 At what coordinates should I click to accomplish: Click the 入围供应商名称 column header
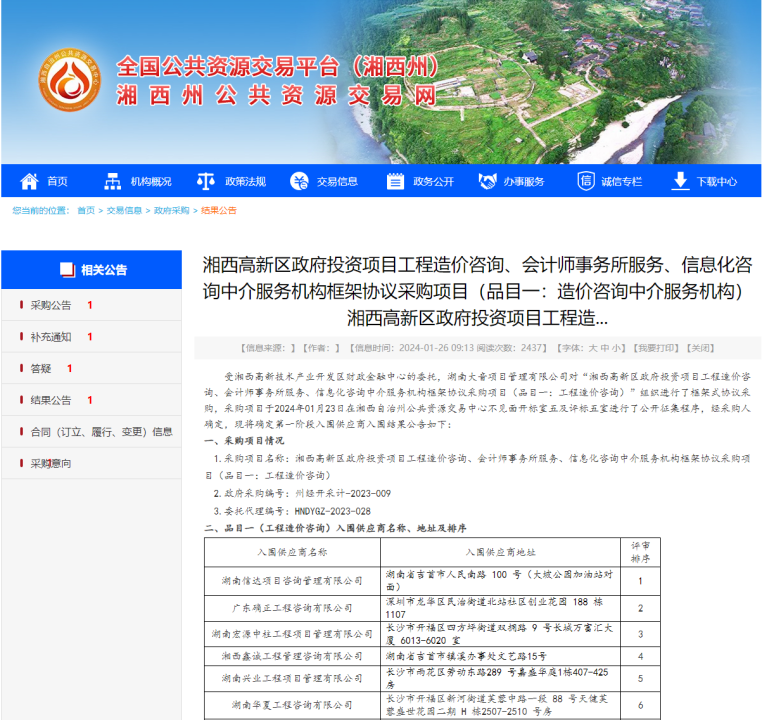(x=292, y=552)
